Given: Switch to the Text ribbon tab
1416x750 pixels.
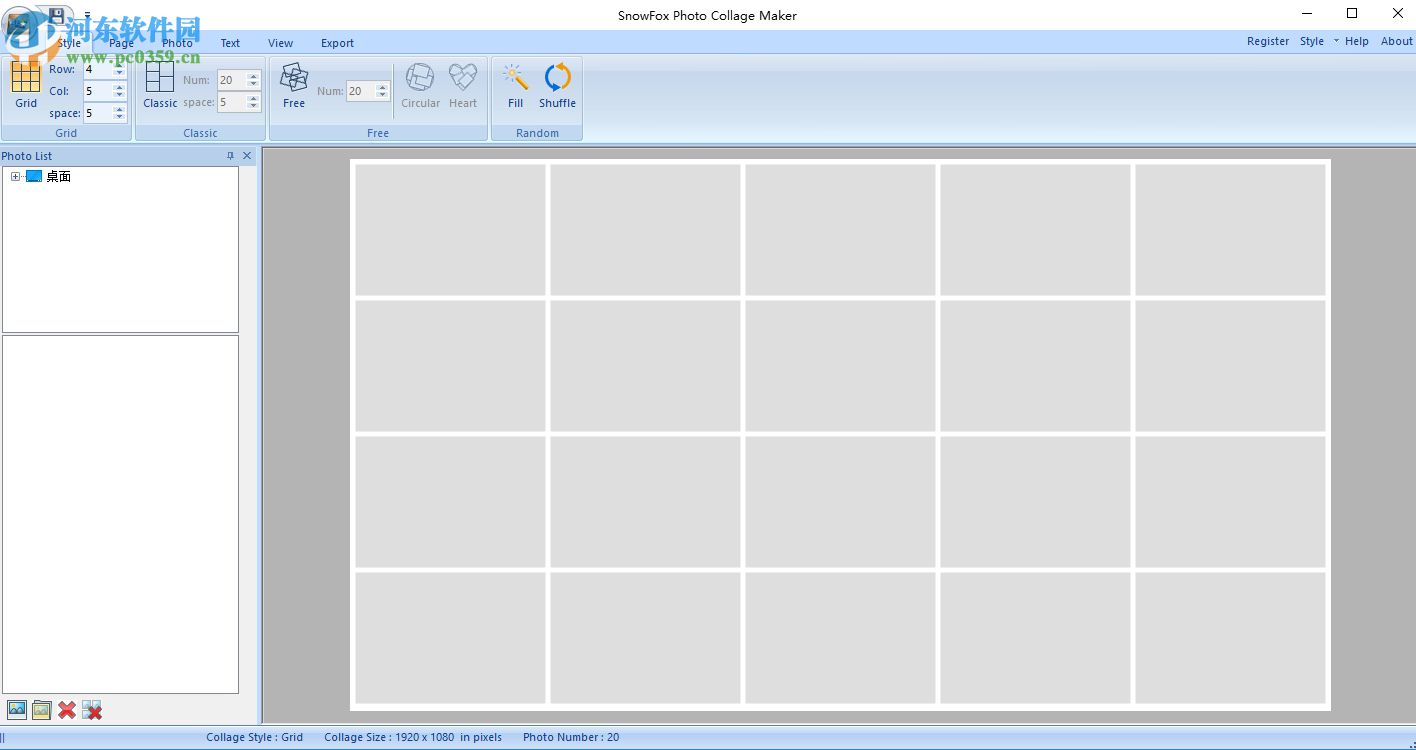Looking at the screenshot, I should [230, 43].
